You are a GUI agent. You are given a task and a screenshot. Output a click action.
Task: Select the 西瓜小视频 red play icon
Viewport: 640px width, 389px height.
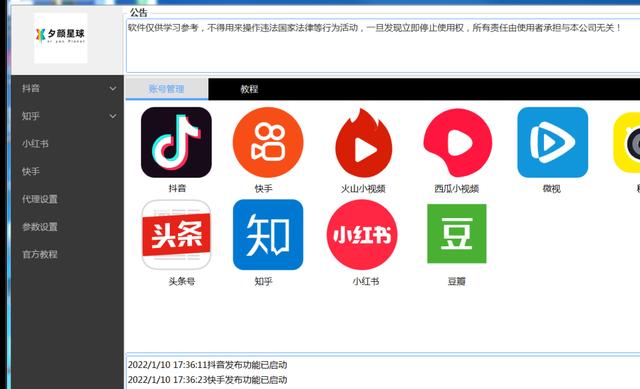pos(458,142)
